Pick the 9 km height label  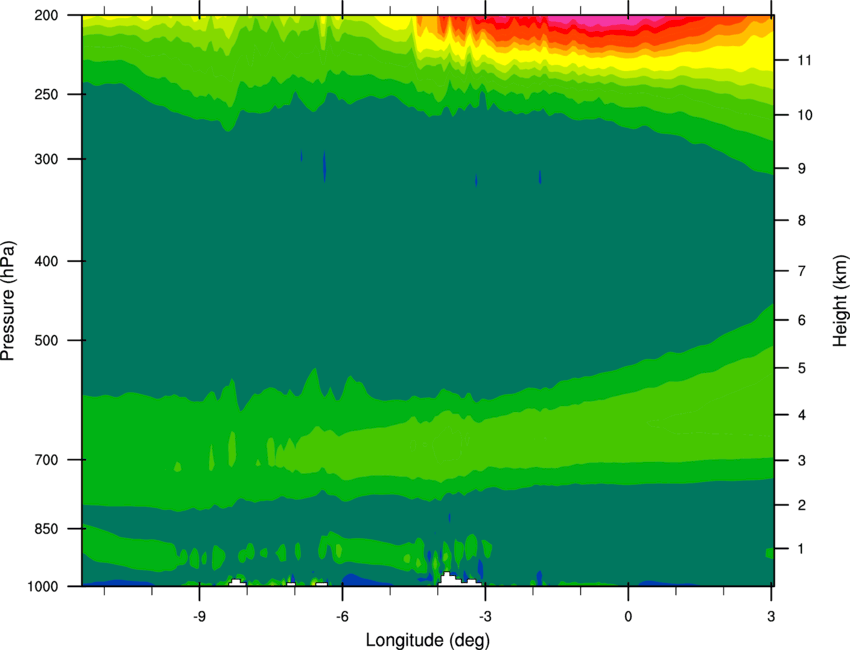(802, 169)
